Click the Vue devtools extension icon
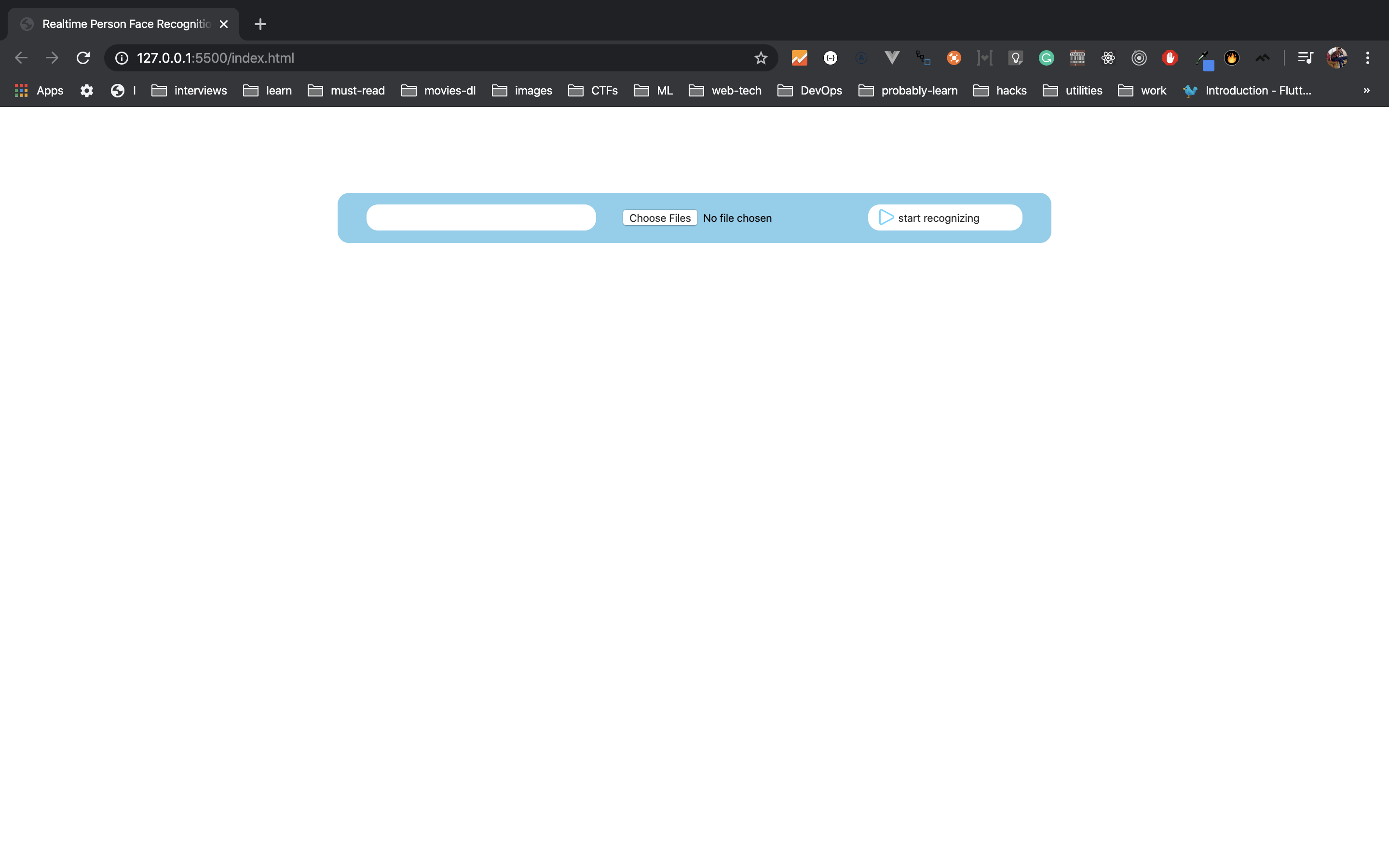The image size is (1389, 868). tap(892, 58)
